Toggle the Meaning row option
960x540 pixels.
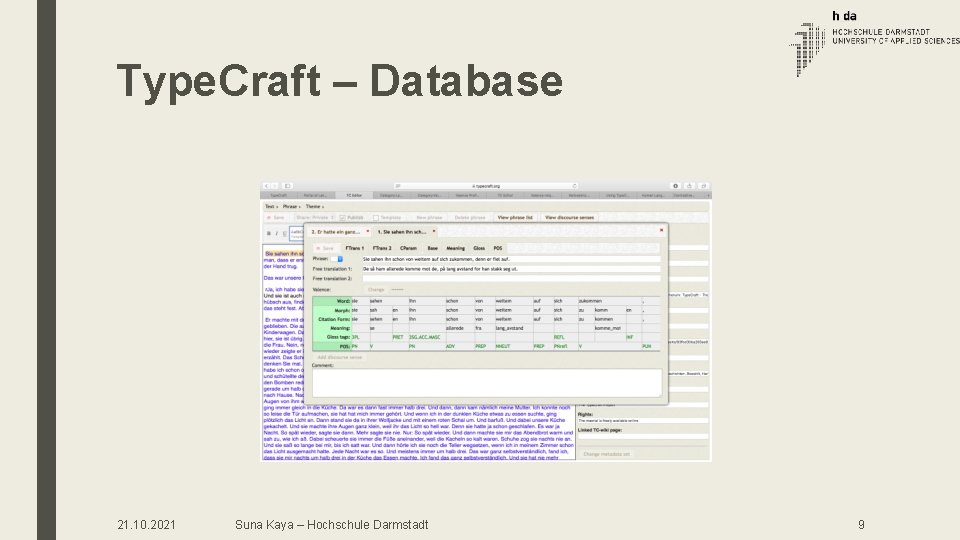pos(456,248)
